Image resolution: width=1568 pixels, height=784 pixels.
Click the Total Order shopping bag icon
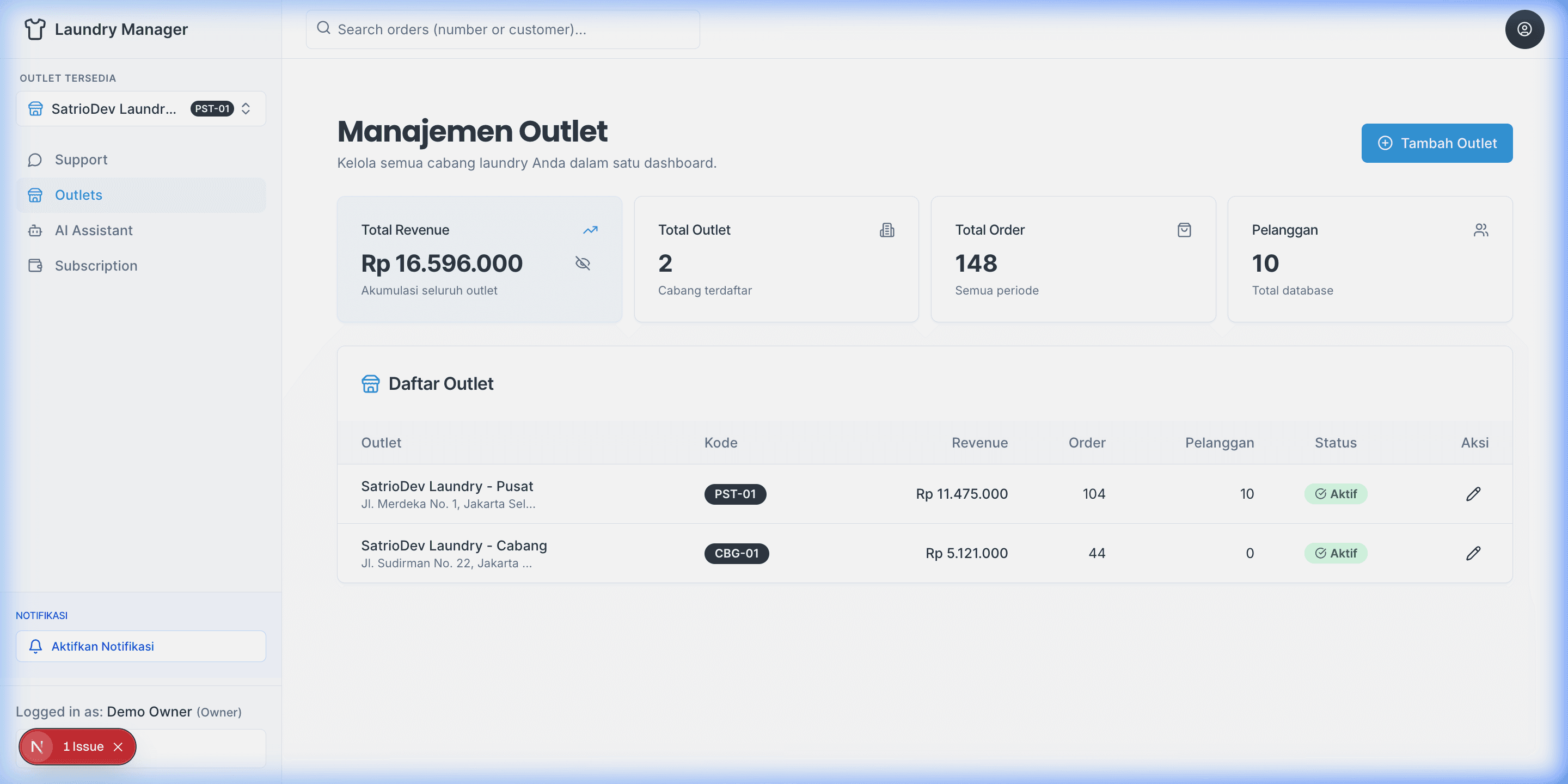point(1184,230)
